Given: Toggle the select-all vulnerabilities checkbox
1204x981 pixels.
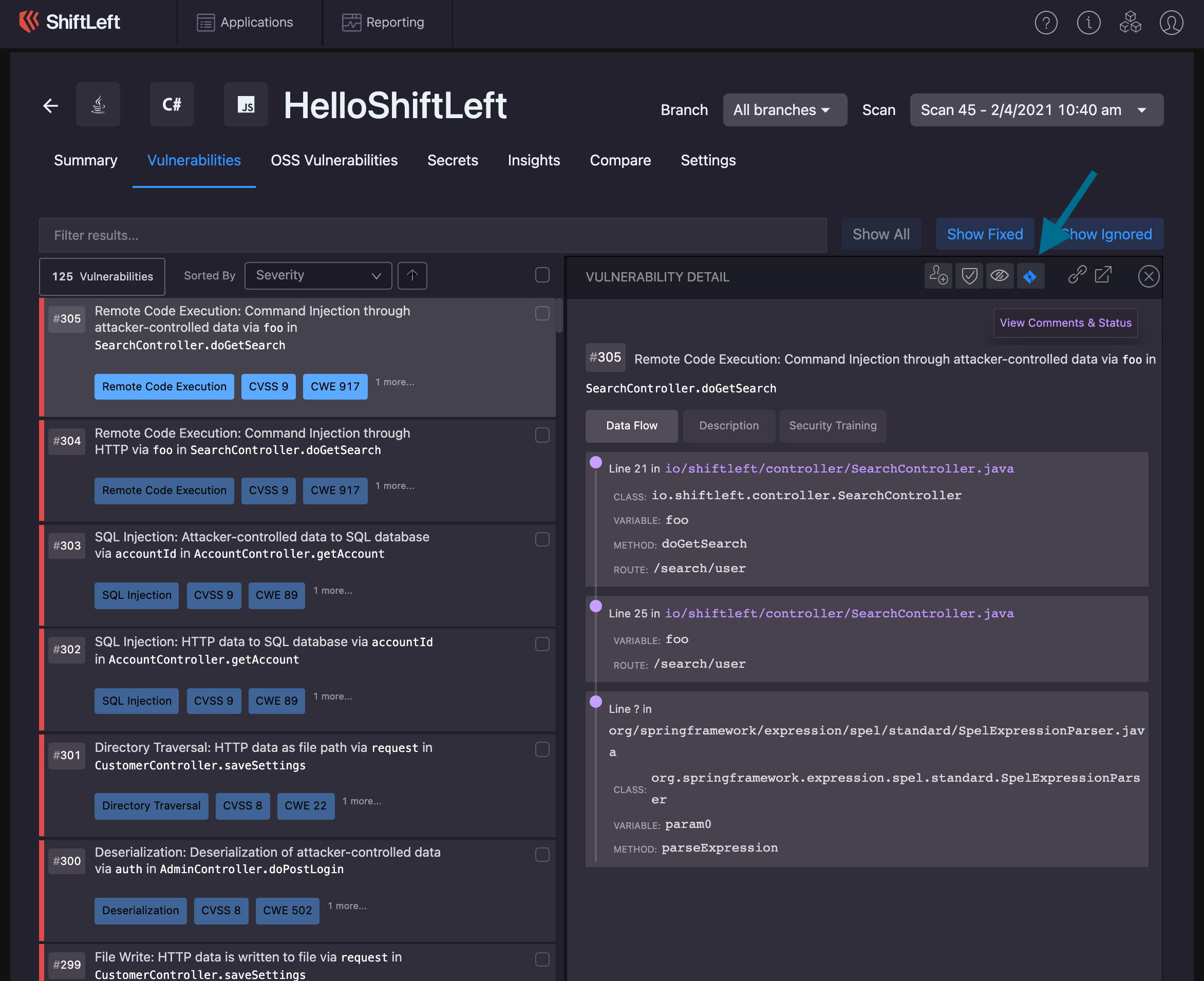Looking at the screenshot, I should (542, 275).
